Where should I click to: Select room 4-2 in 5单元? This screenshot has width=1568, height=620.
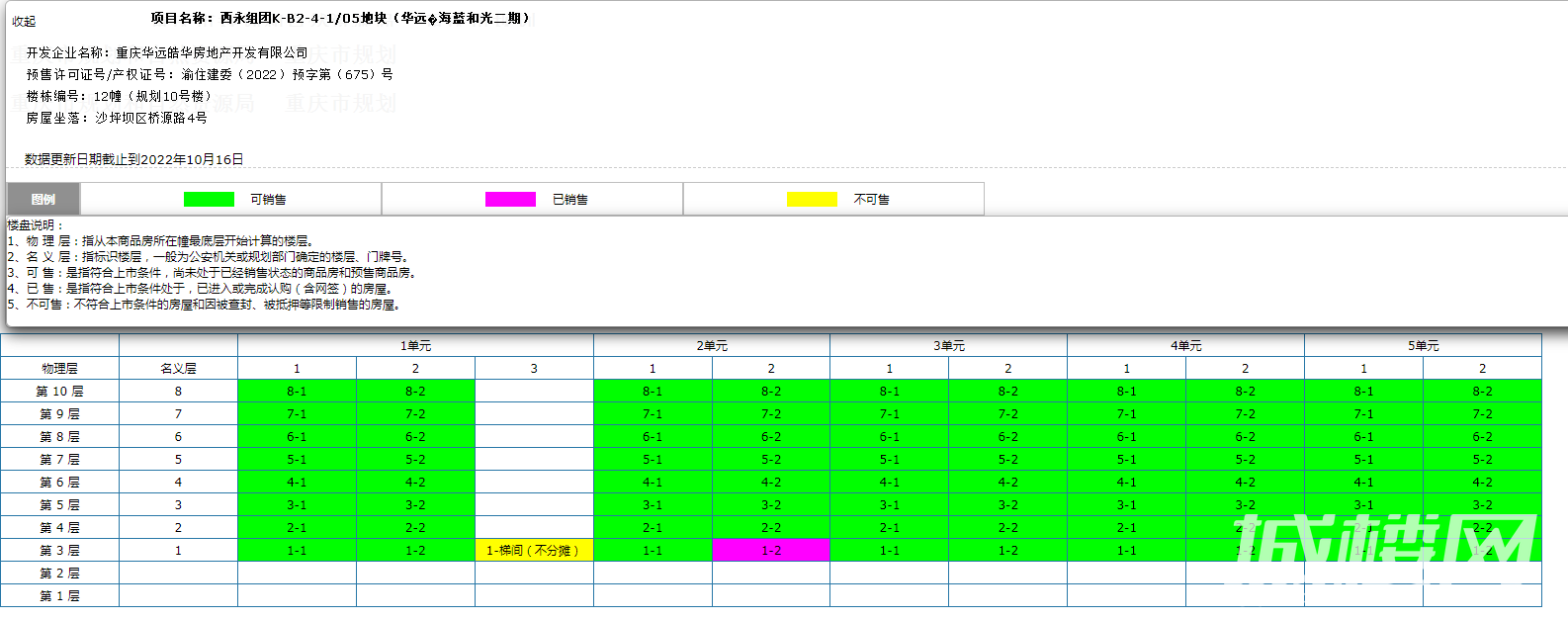click(1482, 483)
